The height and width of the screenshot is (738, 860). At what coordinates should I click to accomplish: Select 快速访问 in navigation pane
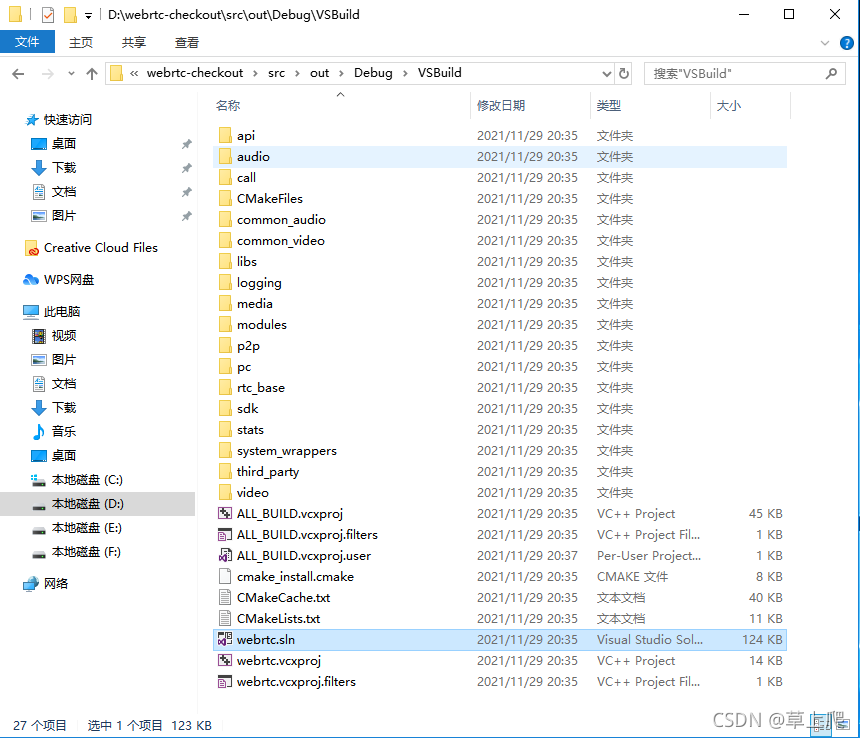[x=67, y=120]
